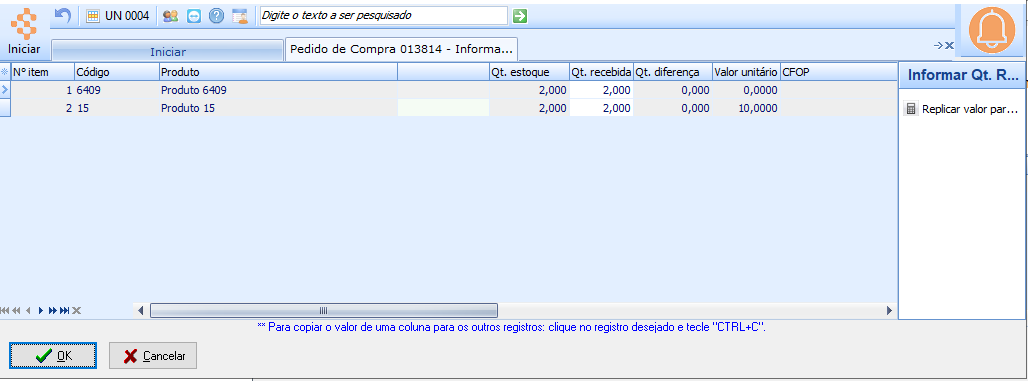This screenshot has width=1028, height=381.
Task: Switch to the Iniciar tab
Action: [x=168, y=51]
